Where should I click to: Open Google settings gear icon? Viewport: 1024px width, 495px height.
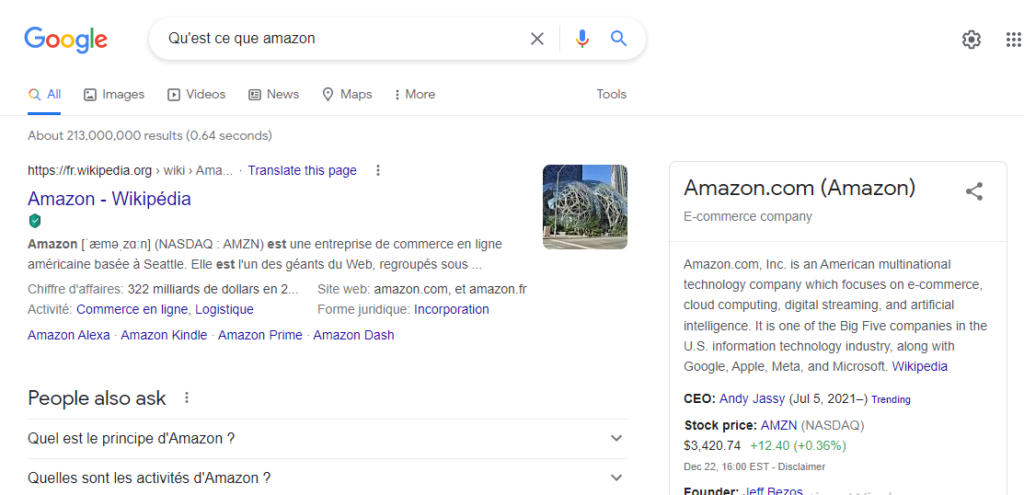point(971,39)
